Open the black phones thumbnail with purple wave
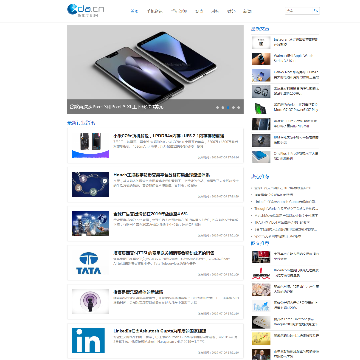This screenshot has width=360, height=360. [x=90, y=145]
